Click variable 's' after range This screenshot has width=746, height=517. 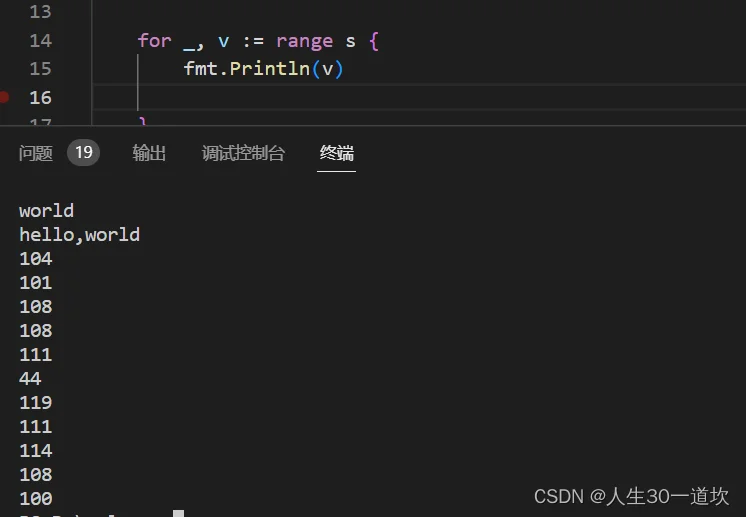point(351,41)
